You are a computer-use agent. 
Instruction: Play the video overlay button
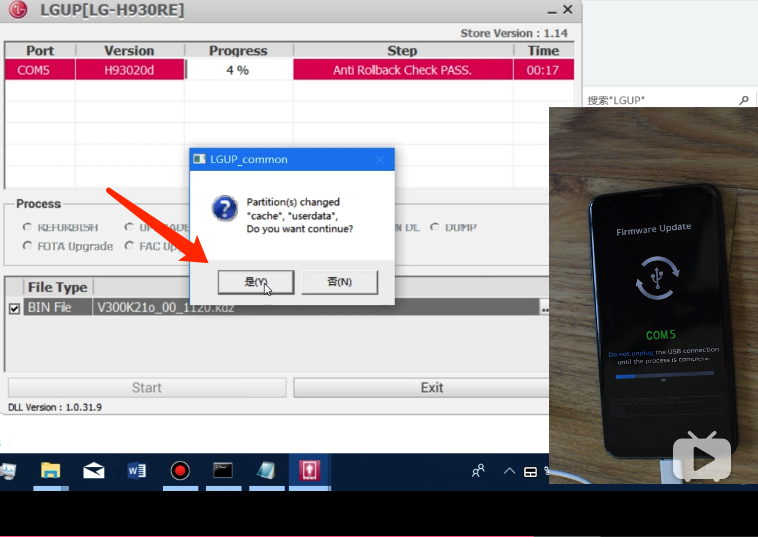pos(702,457)
